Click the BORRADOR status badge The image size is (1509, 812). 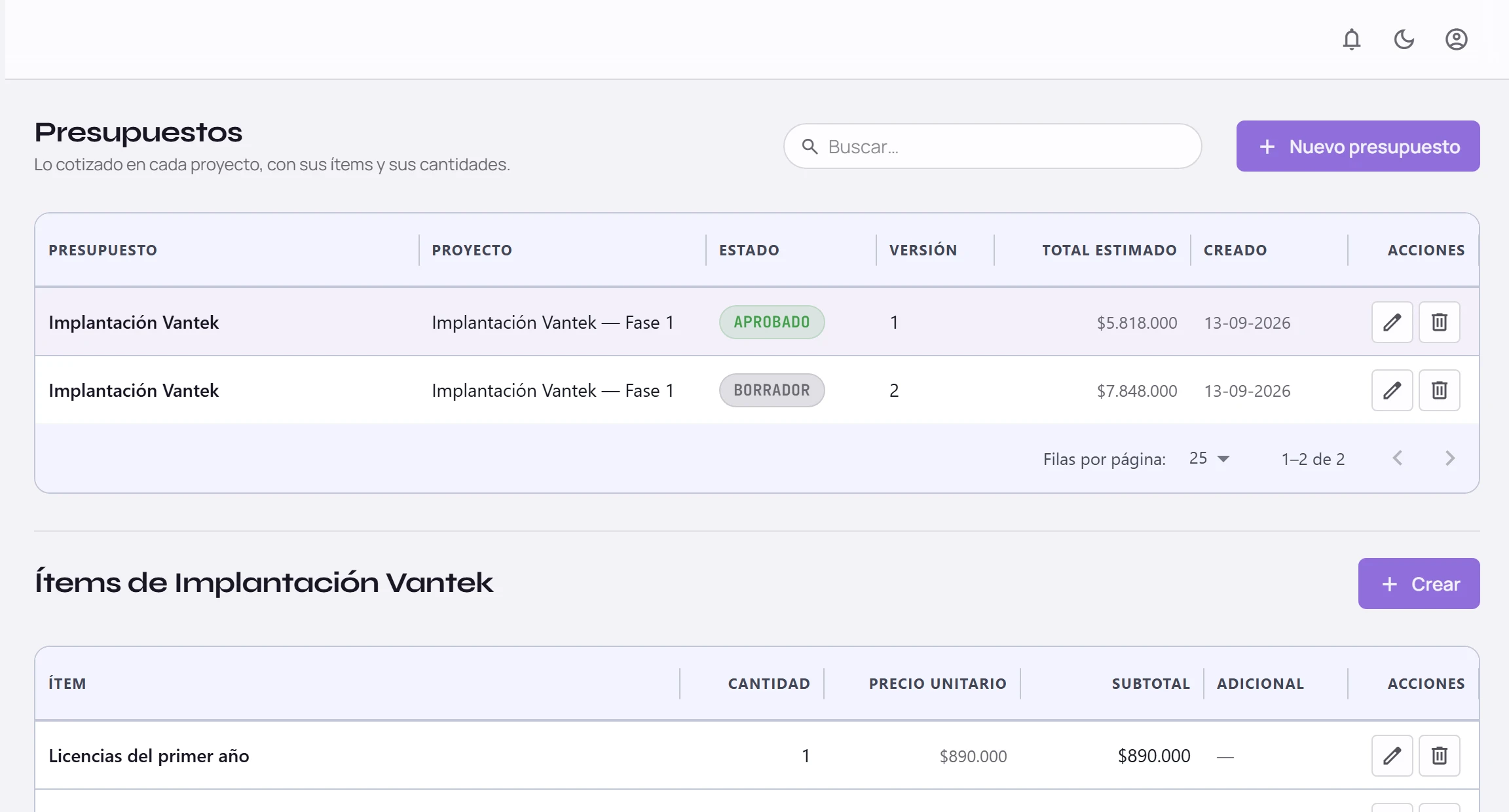click(772, 390)
